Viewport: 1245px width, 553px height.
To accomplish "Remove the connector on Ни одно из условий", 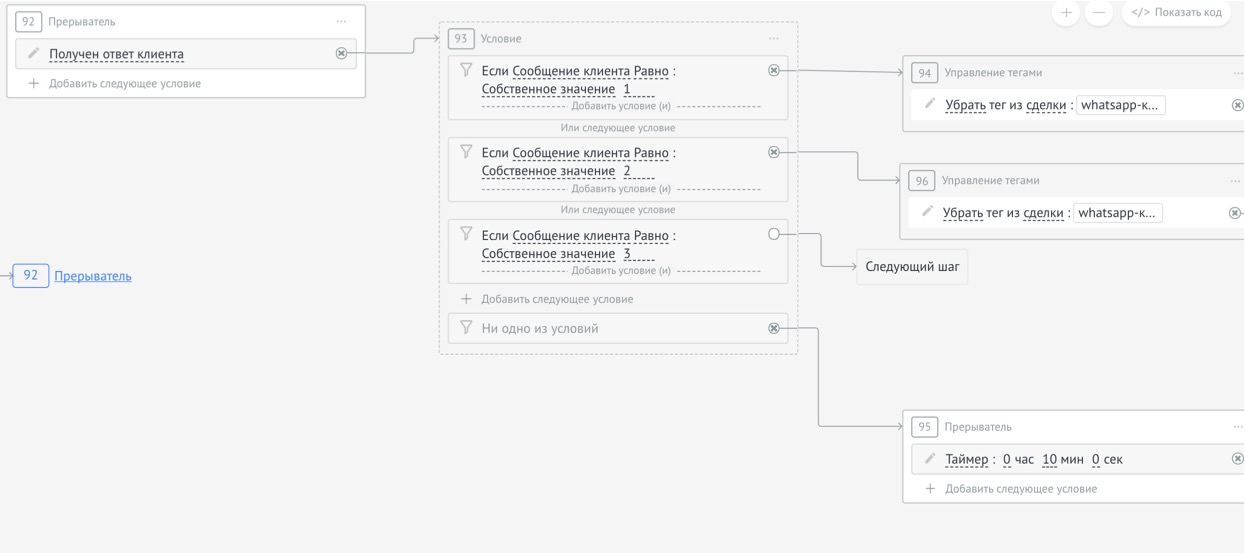I will [x=773, y=328].
